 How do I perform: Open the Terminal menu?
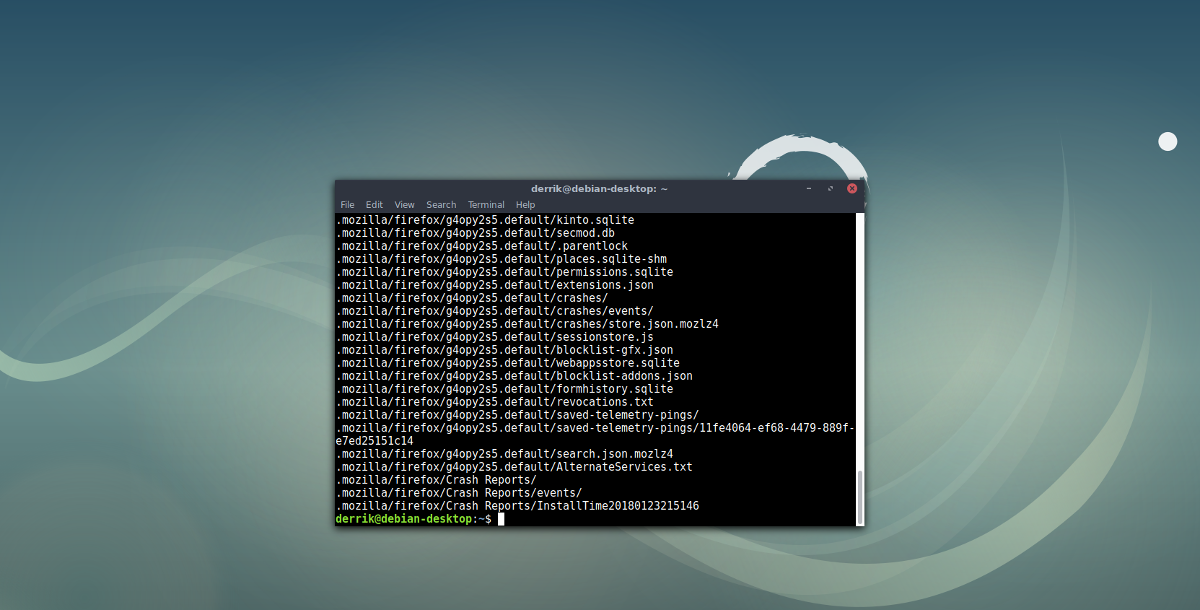click(486, 205)
